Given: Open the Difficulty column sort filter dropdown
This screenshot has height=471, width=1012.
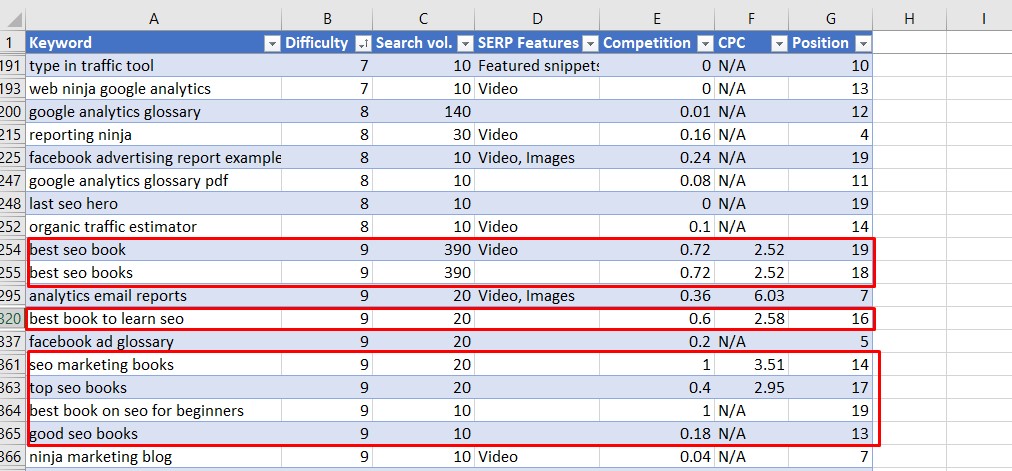Looking at the screenshot, I should point(363,43).
